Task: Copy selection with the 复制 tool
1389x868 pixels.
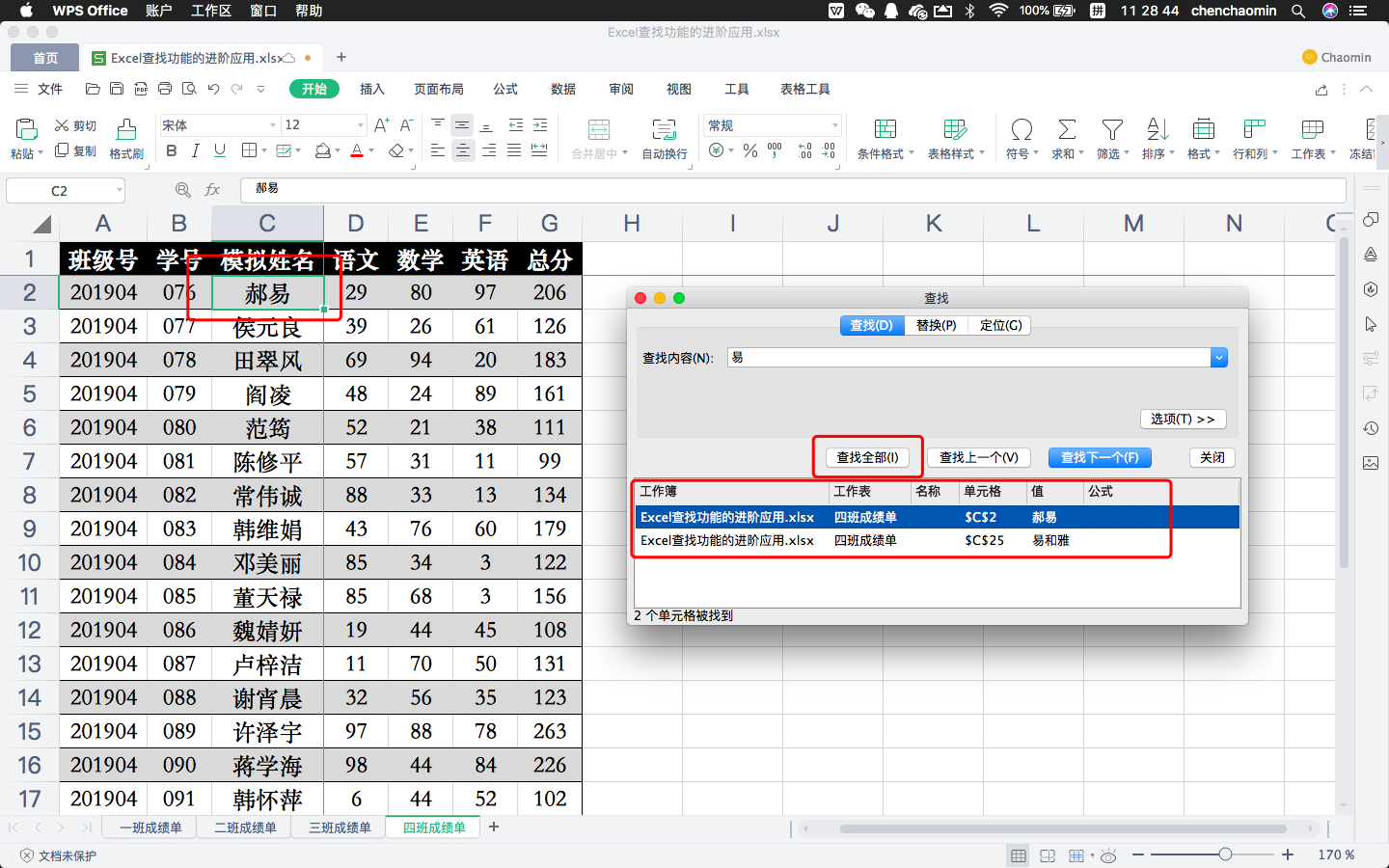Action: click(75, 150)
